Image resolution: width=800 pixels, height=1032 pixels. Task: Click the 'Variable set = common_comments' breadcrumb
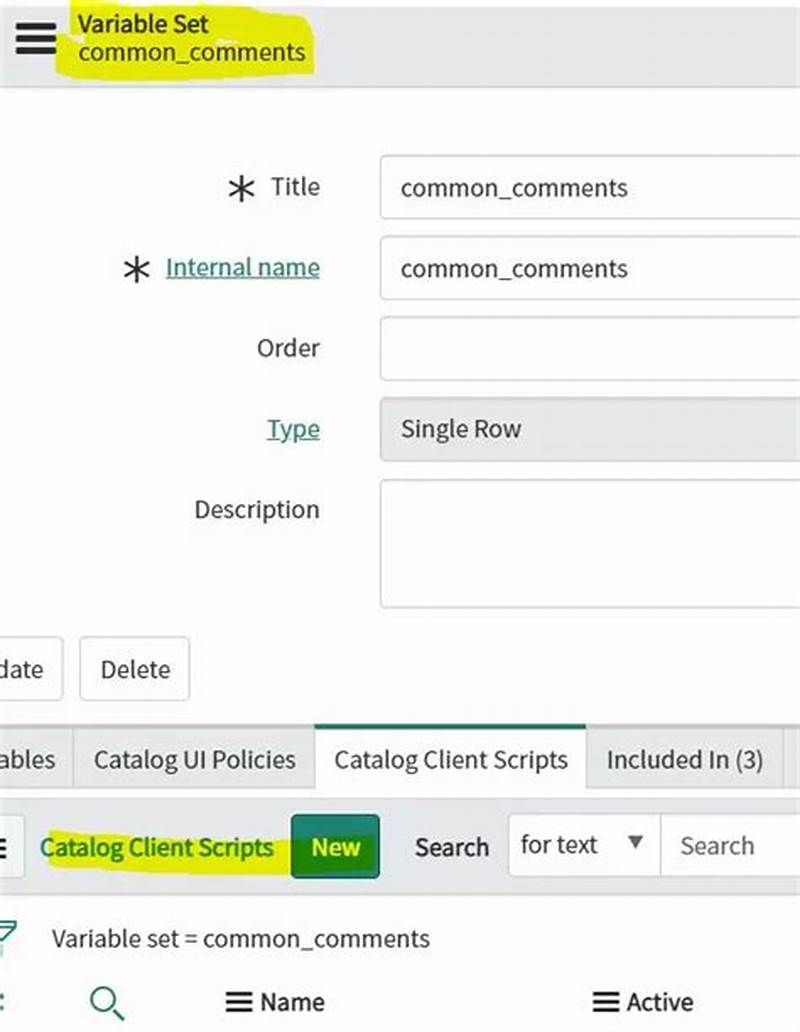(240, 939)
